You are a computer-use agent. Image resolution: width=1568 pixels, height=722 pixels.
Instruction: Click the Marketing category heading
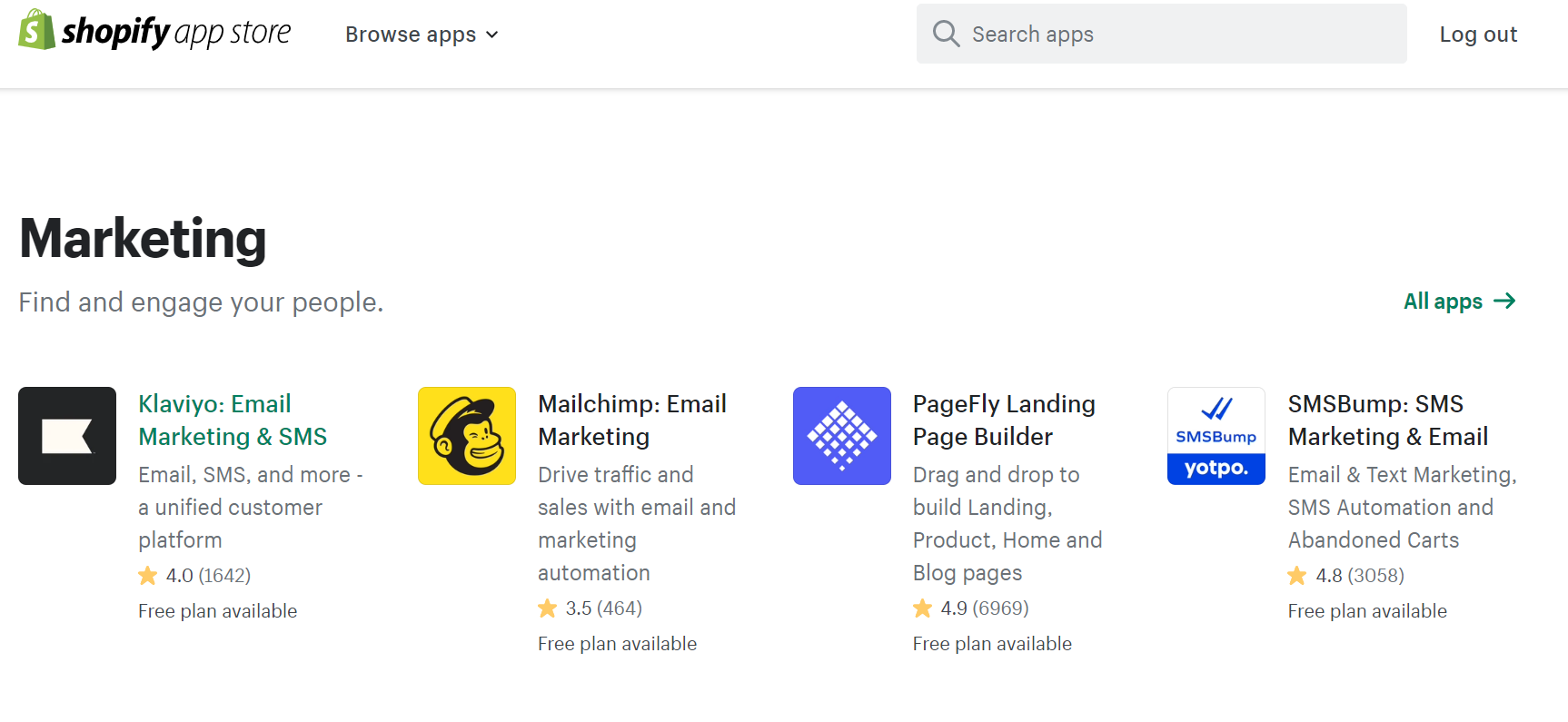pyautogui.click(x=143, y=238)
